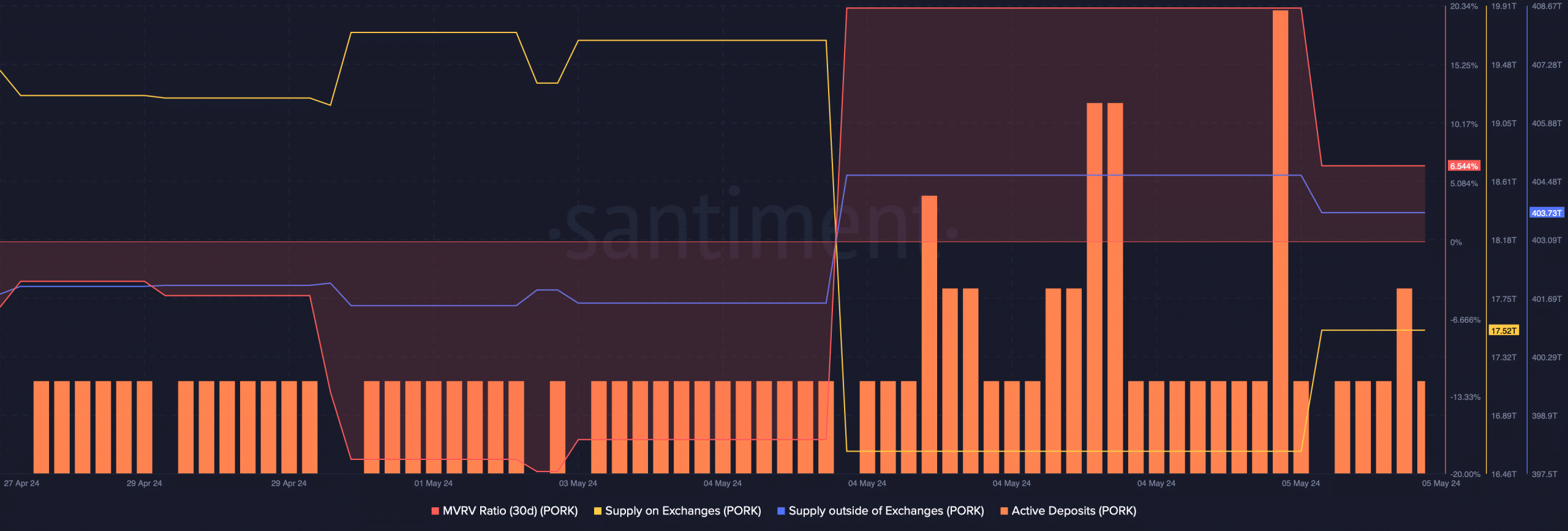The height and width of the screenshot is (531, 1568).
Task: Click the red MVRV Ratio legend swatch
Action: (435, 511)
